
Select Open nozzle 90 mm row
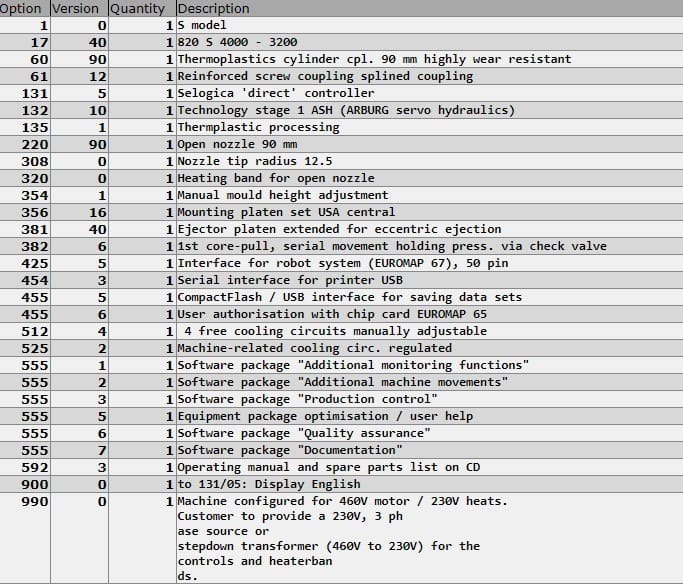(x=342, y=144)
